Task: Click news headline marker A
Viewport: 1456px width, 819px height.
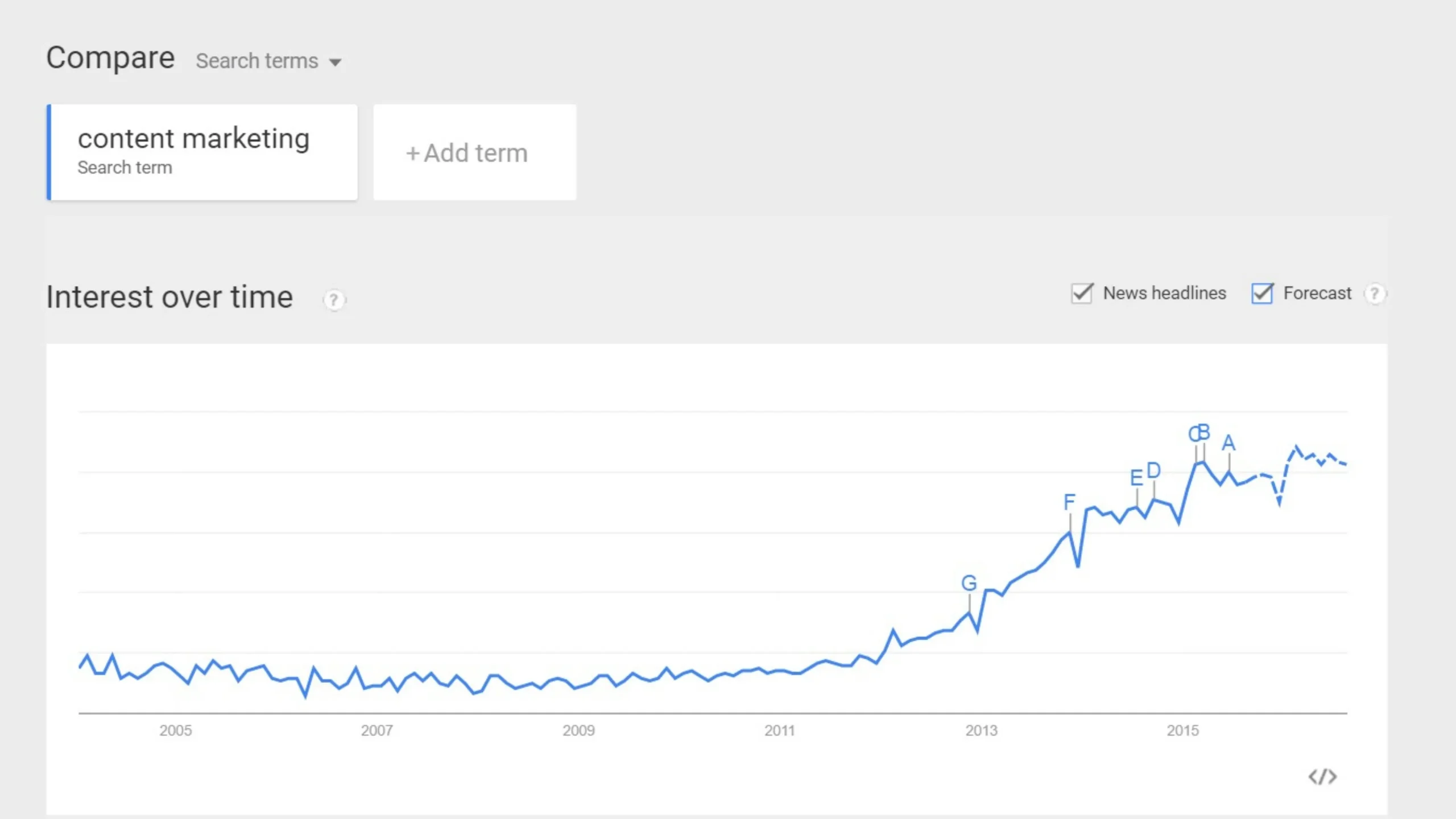Action: pos(1228,442)
